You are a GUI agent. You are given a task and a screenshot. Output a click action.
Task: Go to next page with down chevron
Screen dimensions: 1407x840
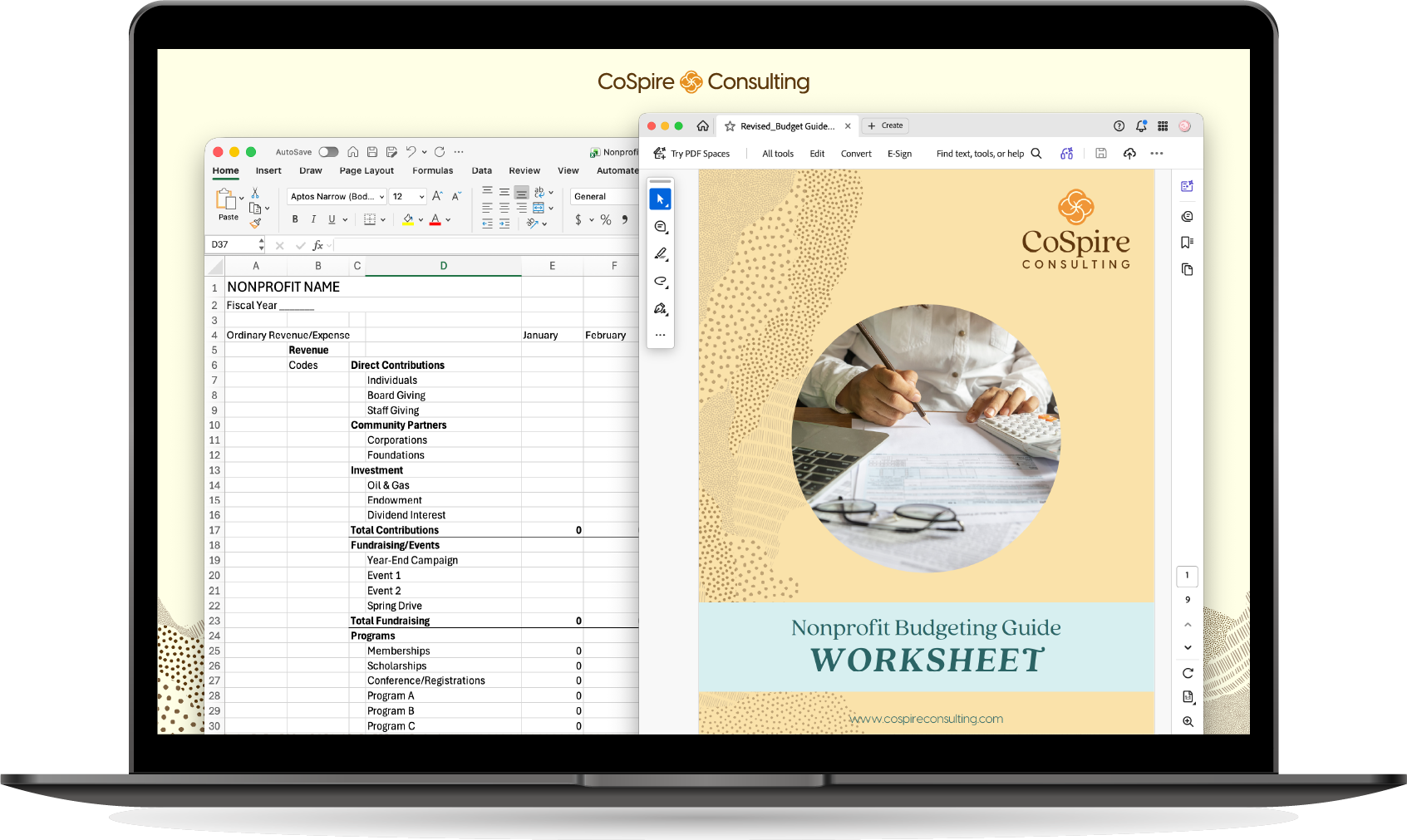[1188, 647]
